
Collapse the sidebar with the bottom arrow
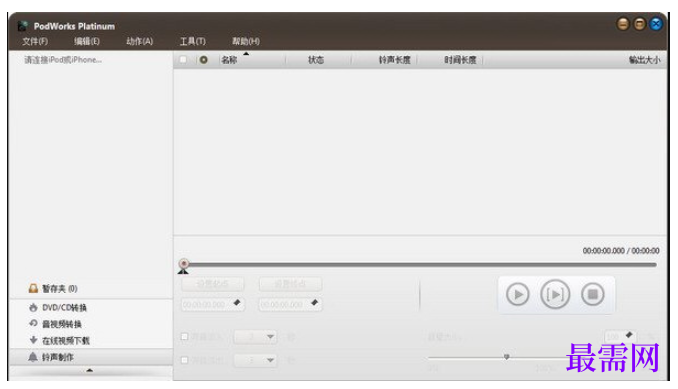(90, 370)
